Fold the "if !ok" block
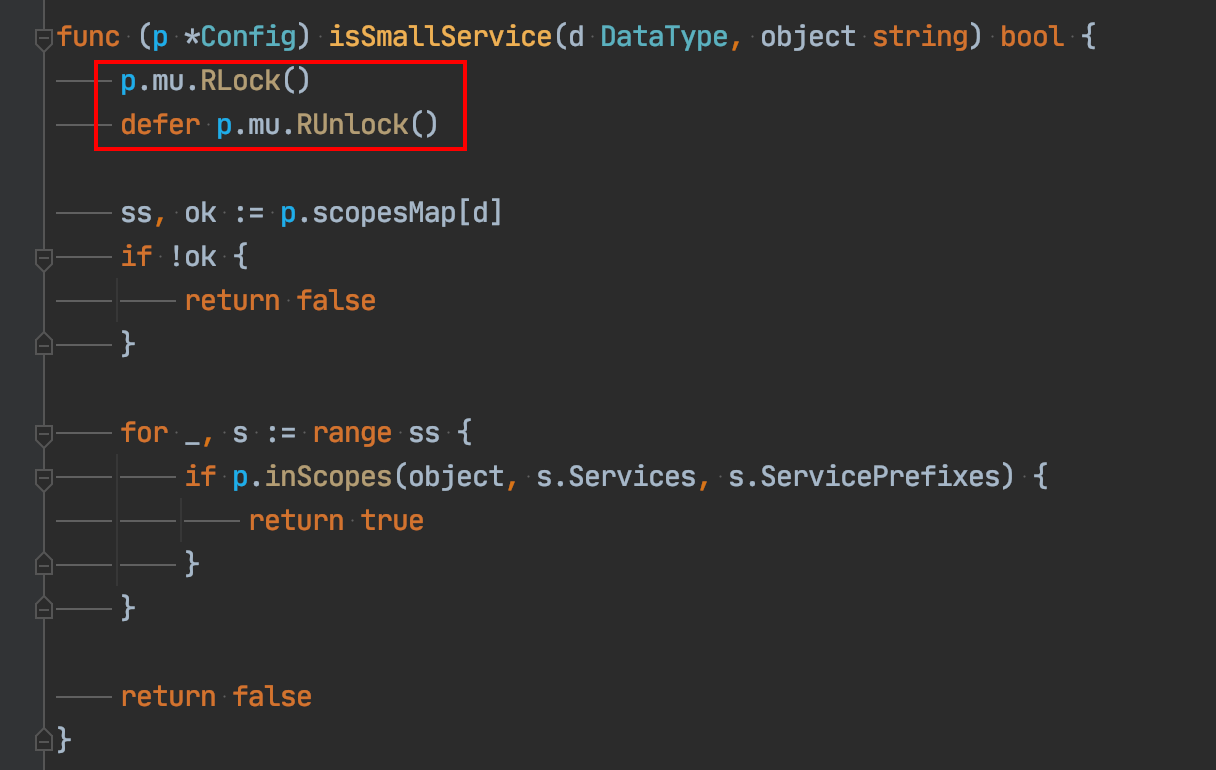Viewport: 1216px width, 770px height. (43, 258)
